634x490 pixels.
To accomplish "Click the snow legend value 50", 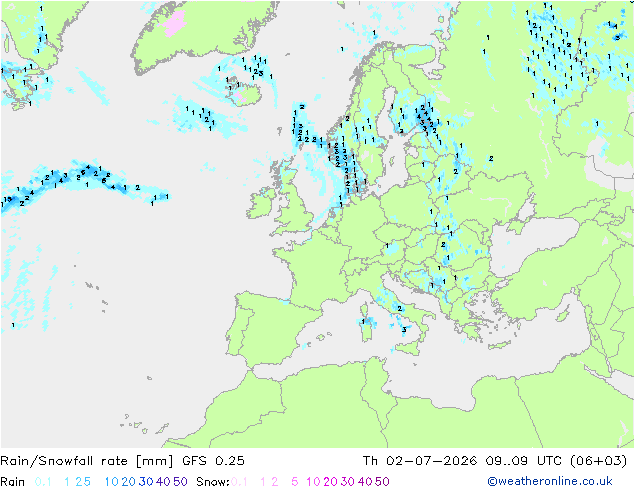I will 382,482.
